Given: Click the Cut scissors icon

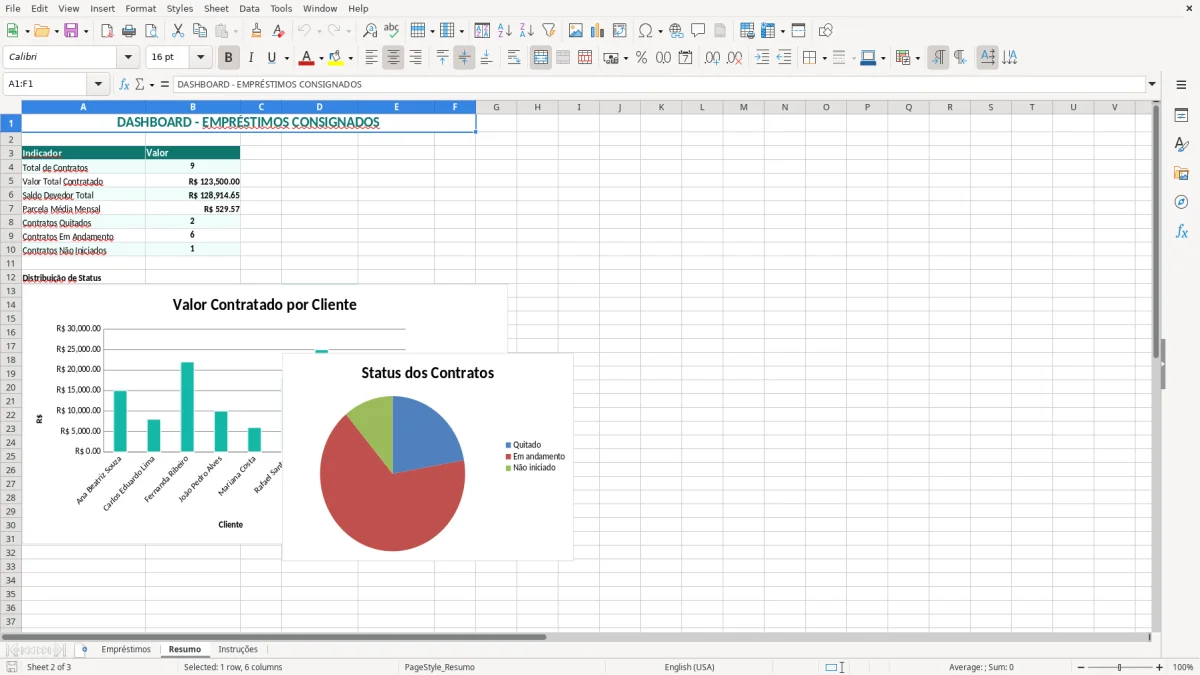Looking at the screenshot, I should point(178,31).
